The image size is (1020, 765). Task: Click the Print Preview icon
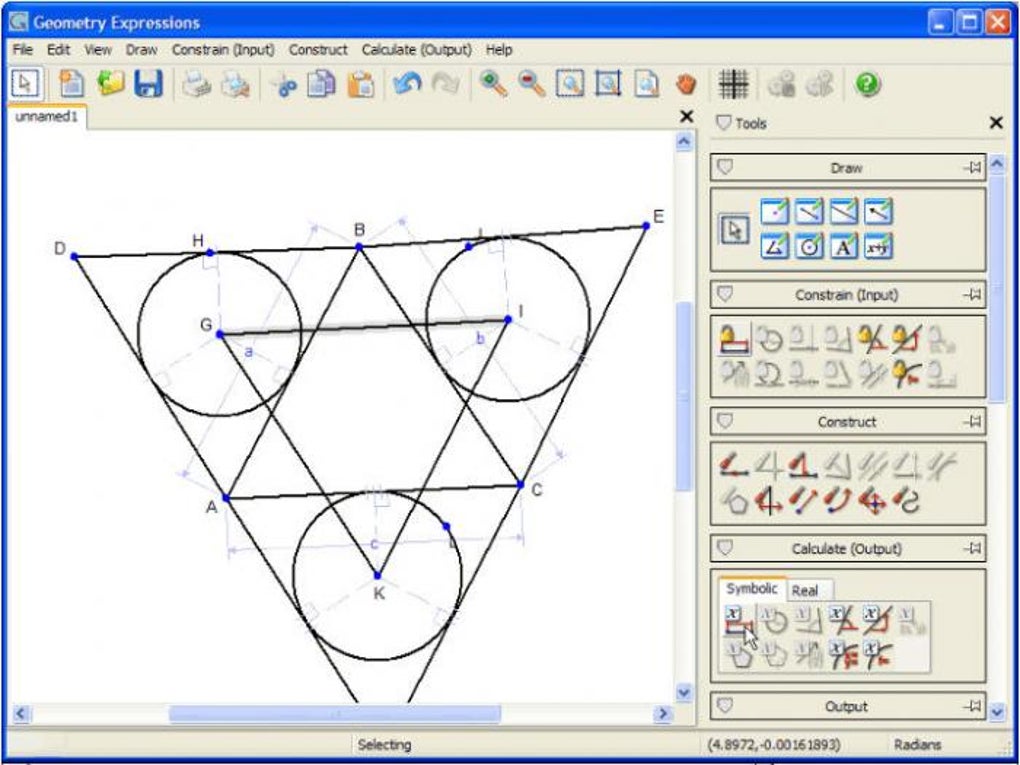[235, 84]
